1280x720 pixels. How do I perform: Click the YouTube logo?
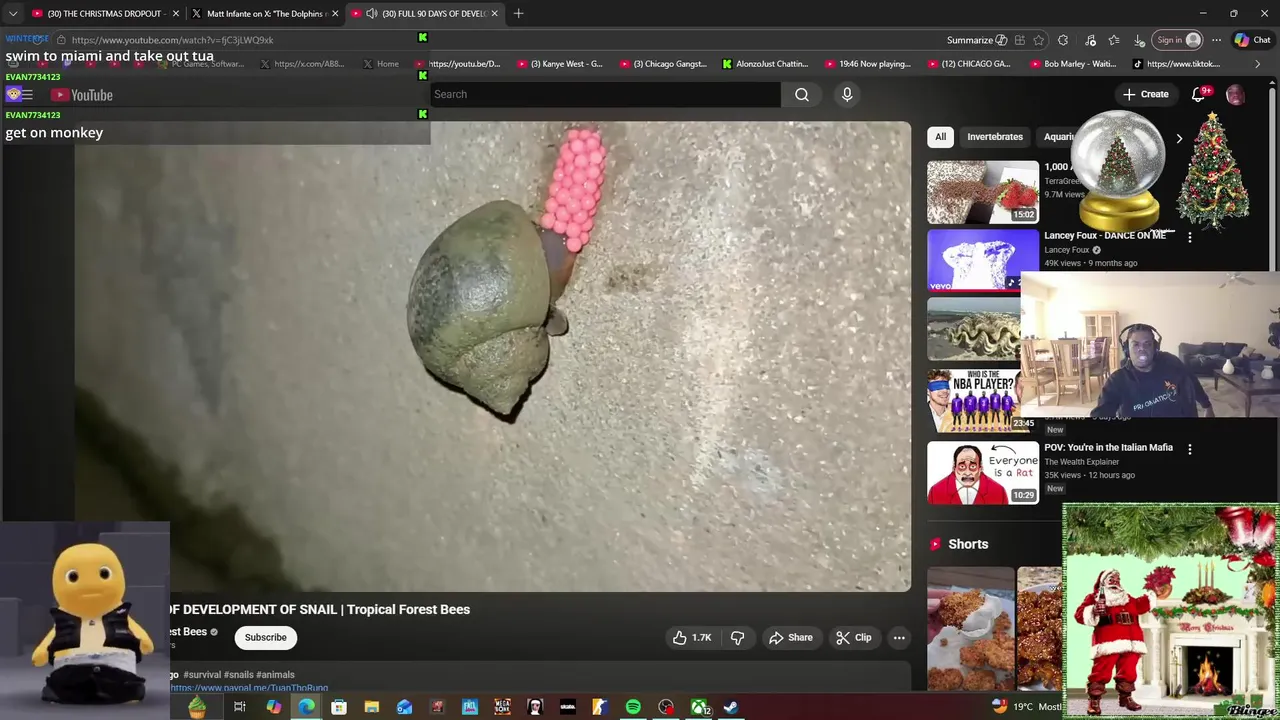coord(82,95)
